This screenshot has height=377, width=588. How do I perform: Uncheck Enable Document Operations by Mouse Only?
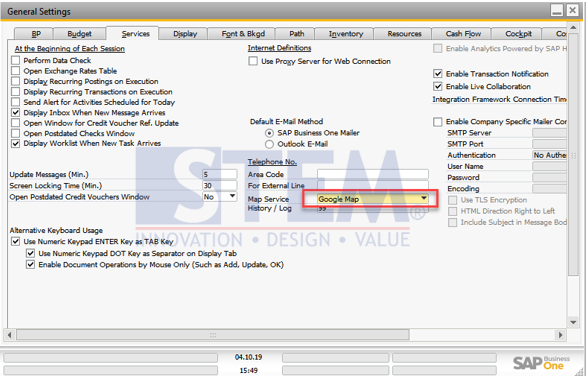pyautogui.click(x=30, y=265)
